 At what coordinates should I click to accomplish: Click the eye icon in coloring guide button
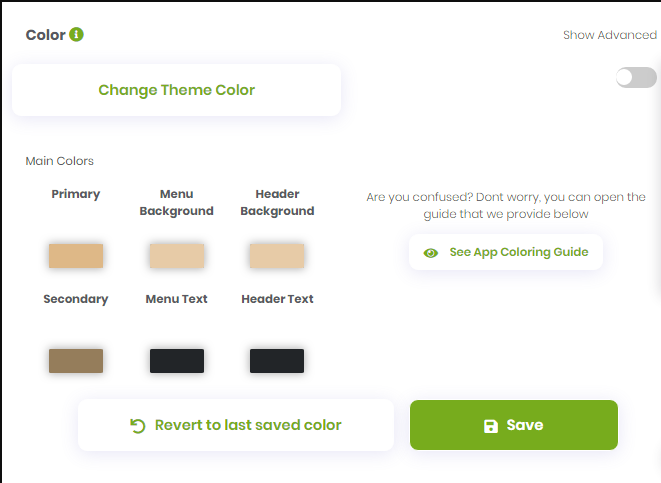[x=431, y=253]
